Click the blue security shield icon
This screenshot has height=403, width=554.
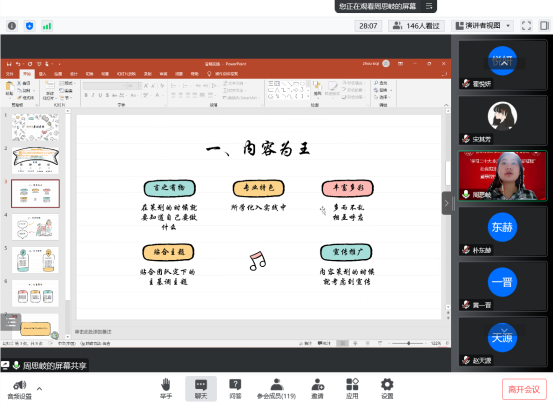coord(30,26)
